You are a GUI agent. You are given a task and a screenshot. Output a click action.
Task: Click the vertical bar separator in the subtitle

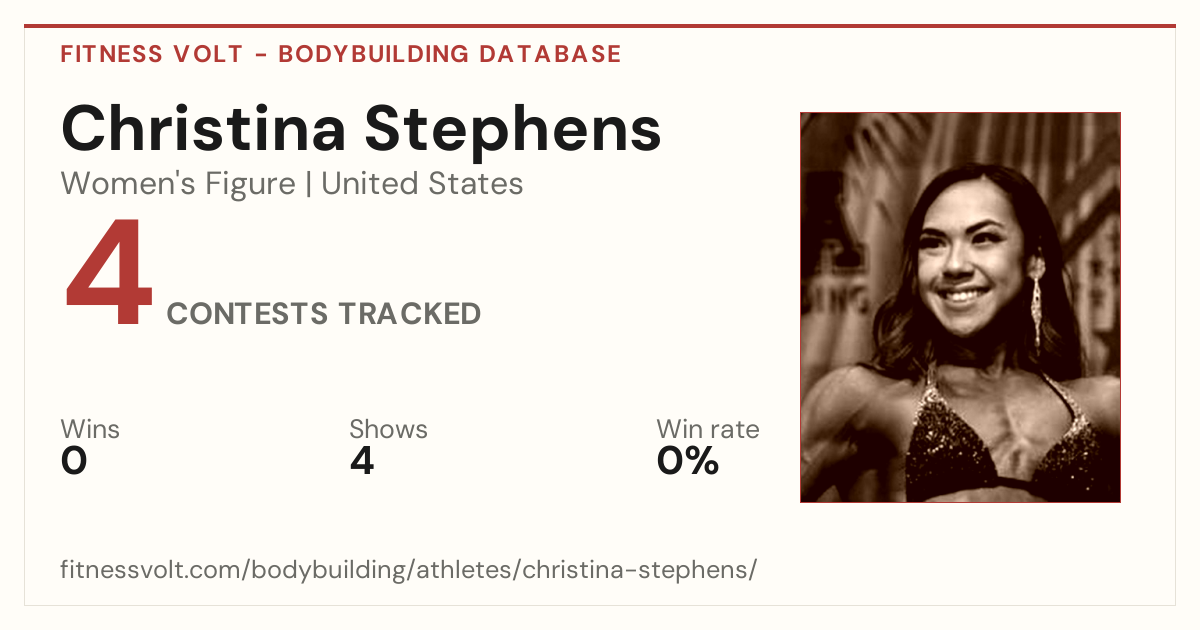pyautogui.click(x=308, y=184)
